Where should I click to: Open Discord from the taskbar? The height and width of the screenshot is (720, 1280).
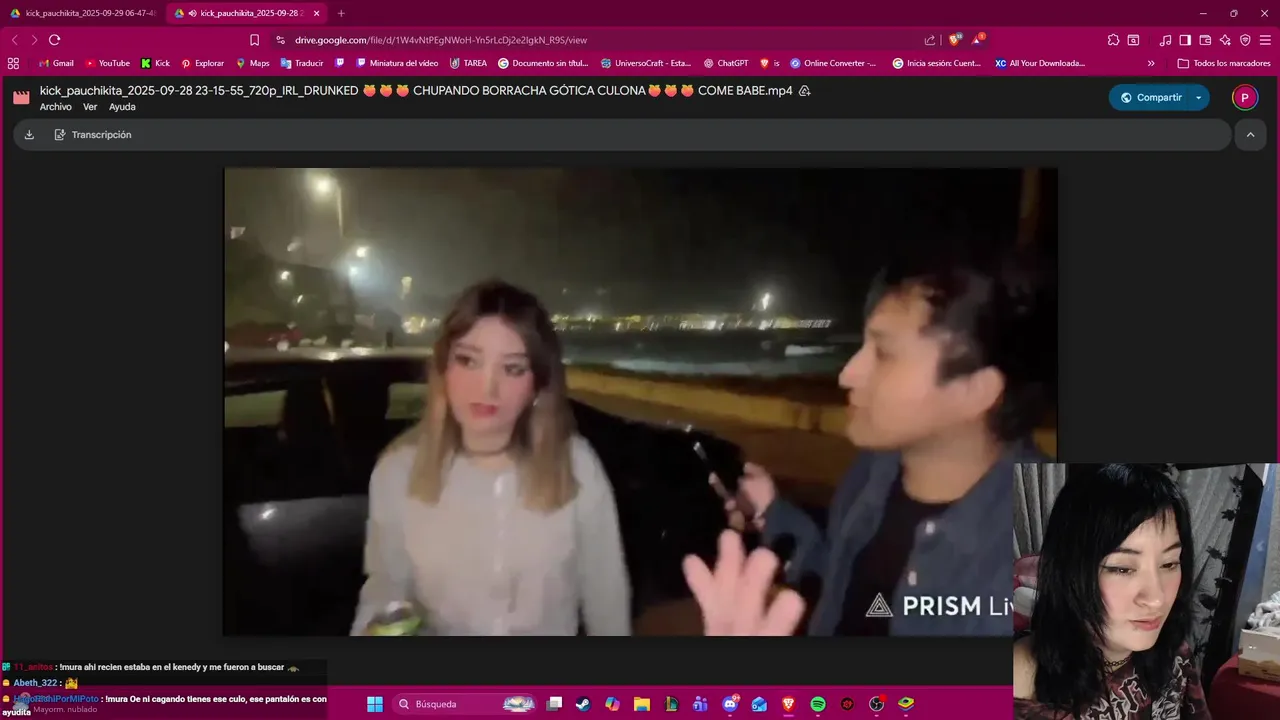730,704
